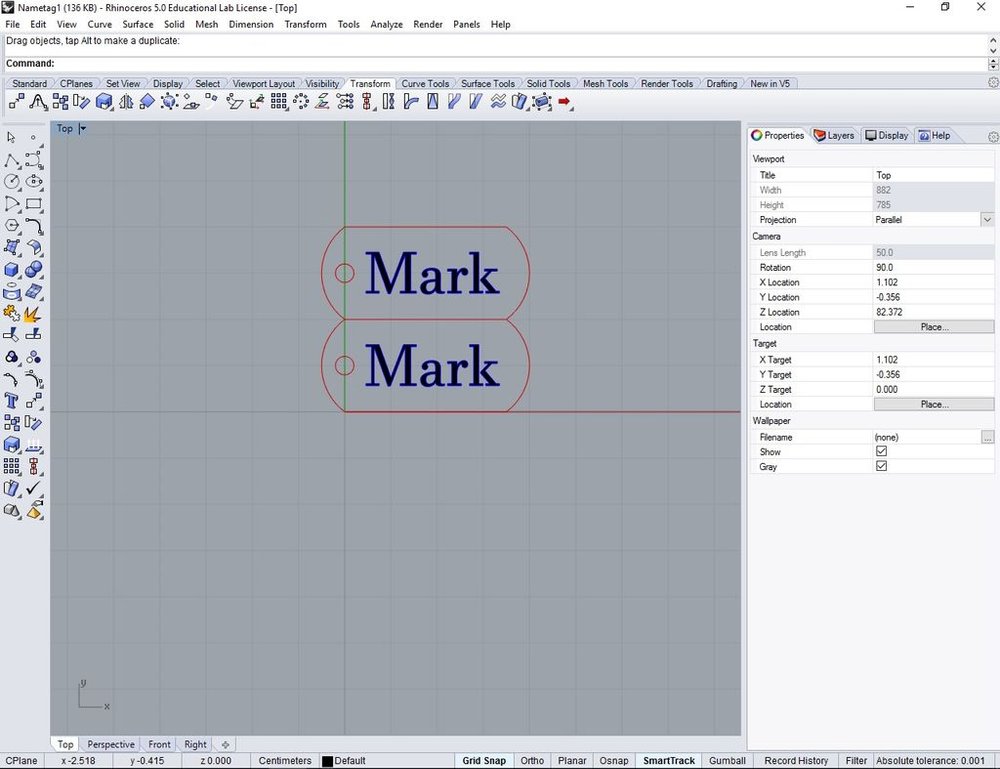Pick the Cage Edit tool icon
This screenshot has height=769, width=1000.
541,101
